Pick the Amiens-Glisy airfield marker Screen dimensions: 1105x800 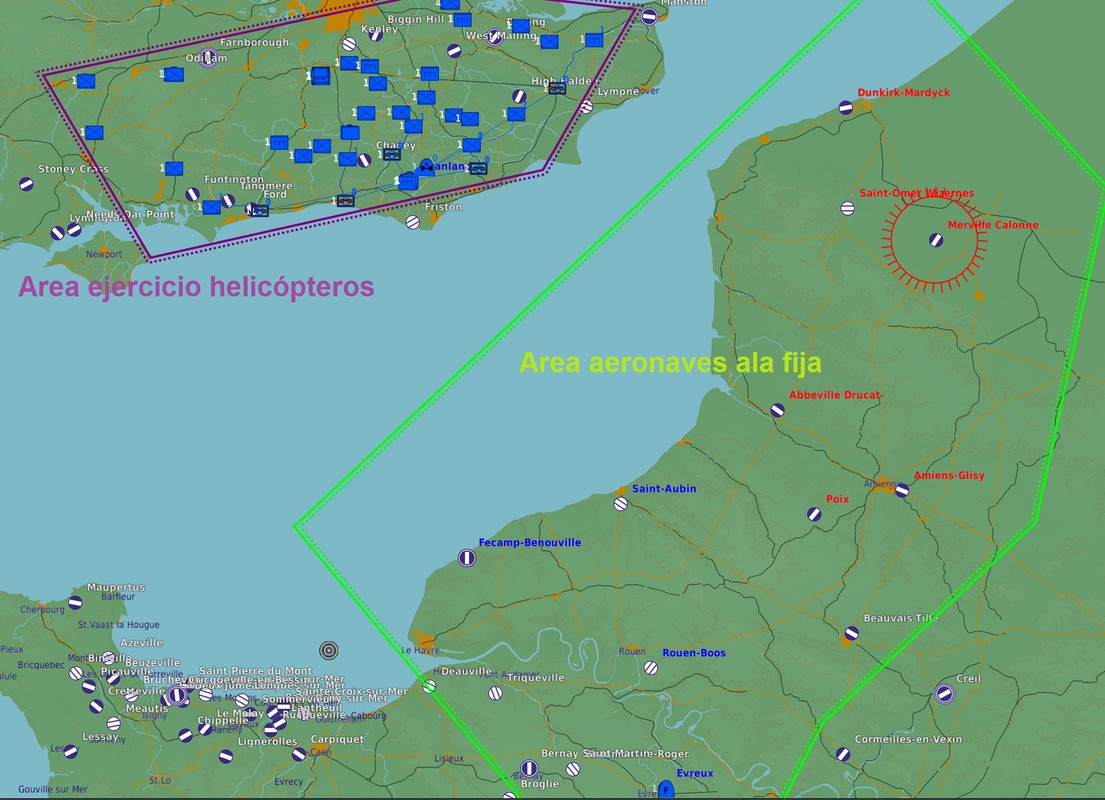902,491
